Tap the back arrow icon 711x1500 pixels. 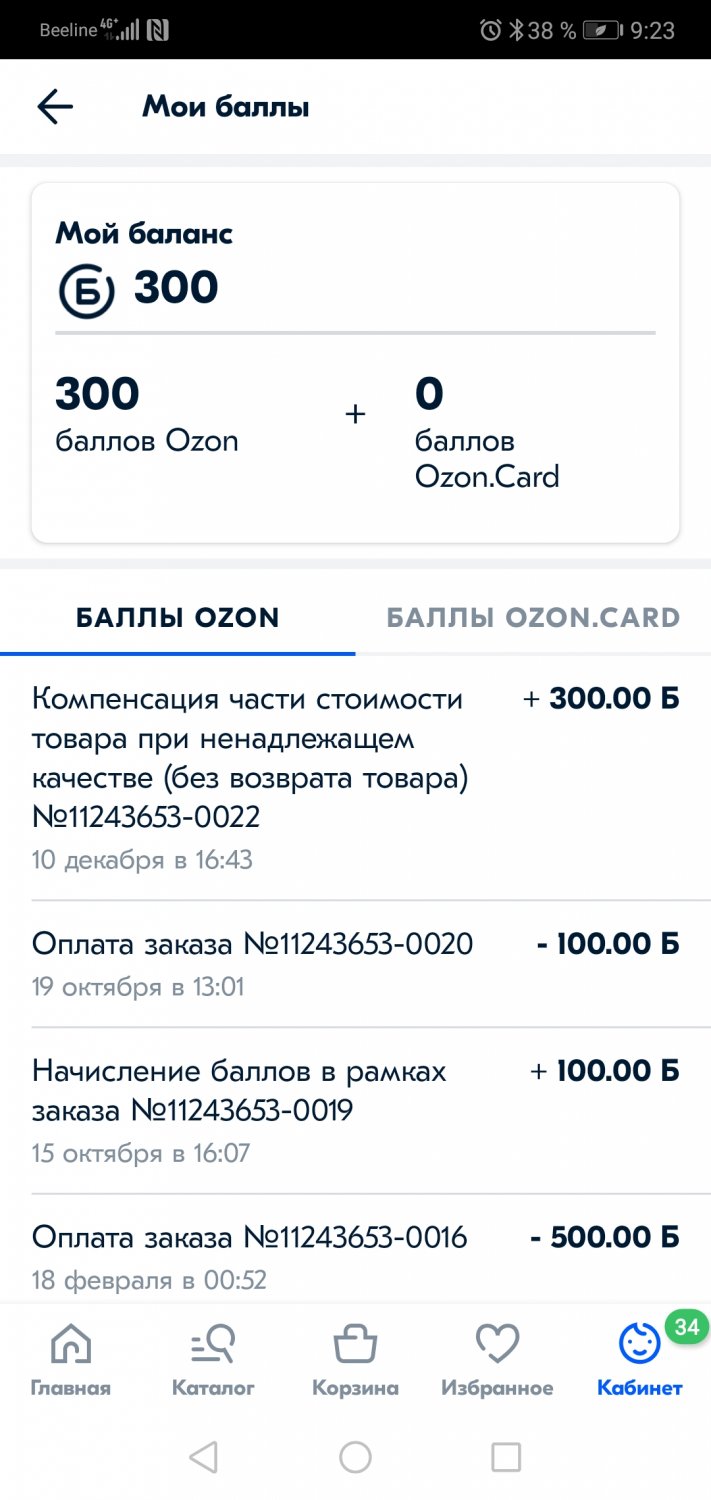pyautogui.click(x=55, y=107)
